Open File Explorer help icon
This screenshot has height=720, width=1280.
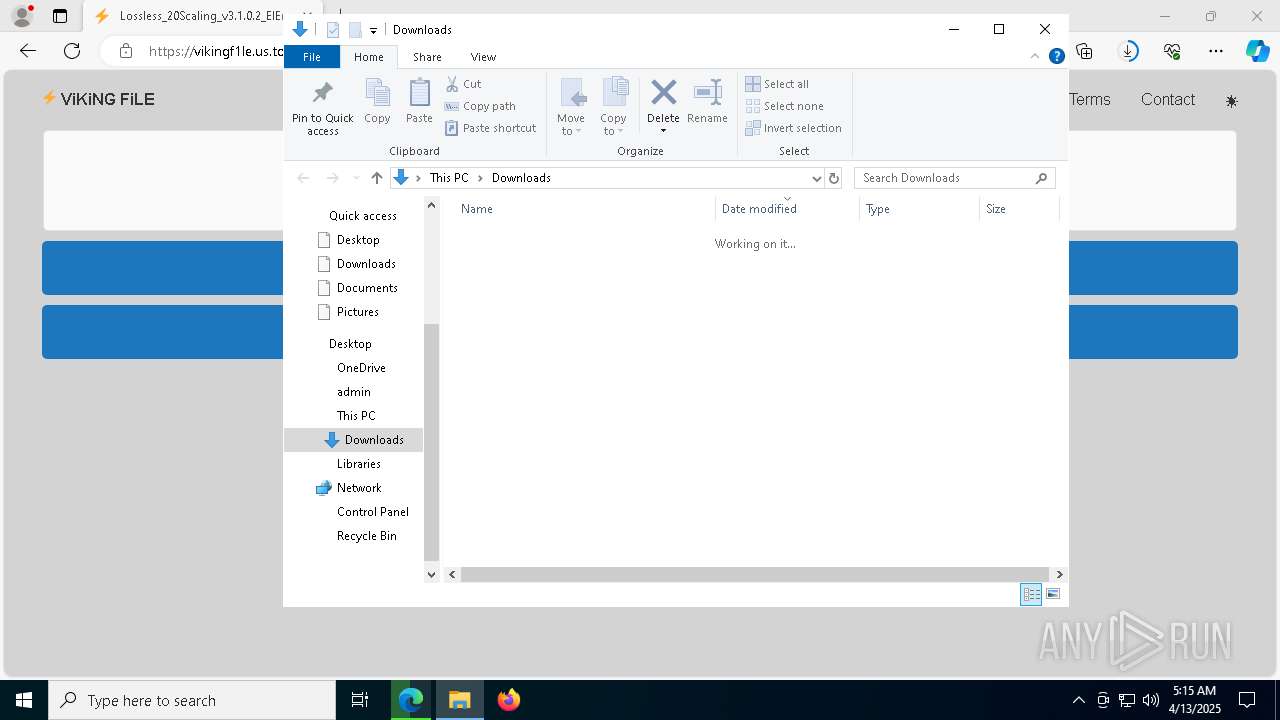tap(1056, 57)
